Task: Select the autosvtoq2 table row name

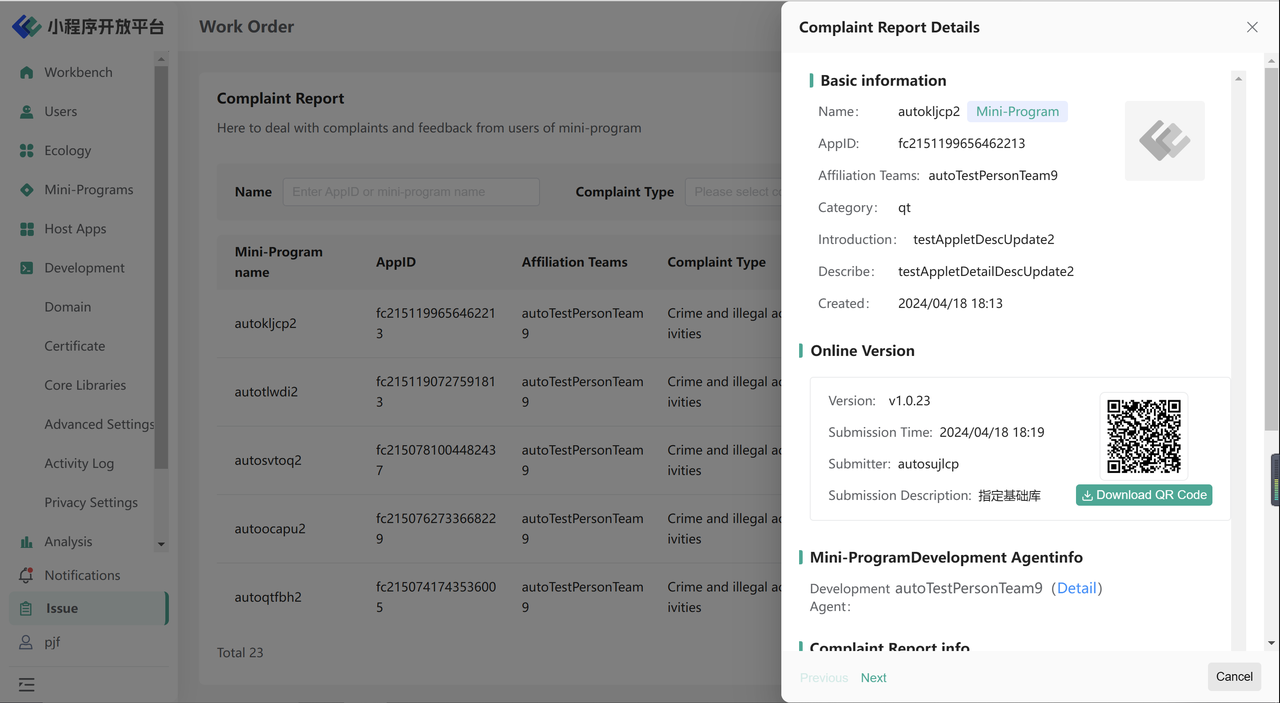Action: tap(268, 461)
